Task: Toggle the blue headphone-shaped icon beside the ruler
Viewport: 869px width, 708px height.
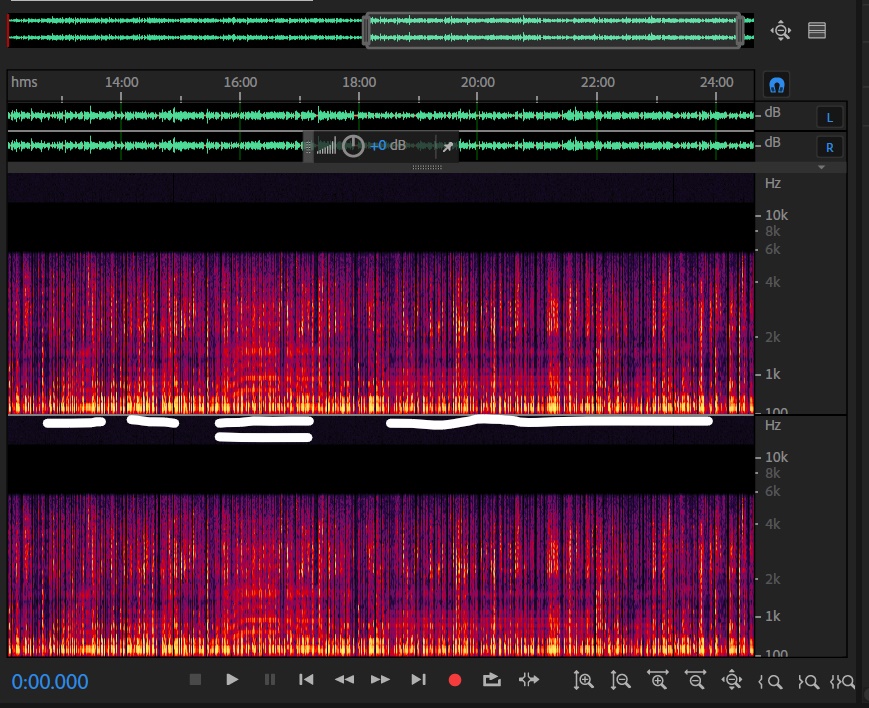Action: pos(776,85)
